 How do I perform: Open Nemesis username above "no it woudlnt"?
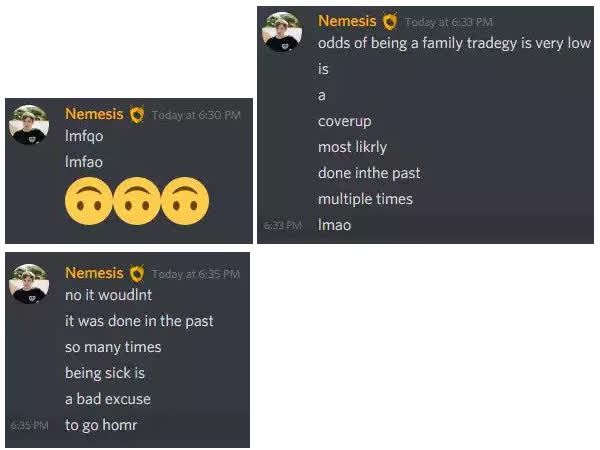pyautogui.click(x=95, y=272)
